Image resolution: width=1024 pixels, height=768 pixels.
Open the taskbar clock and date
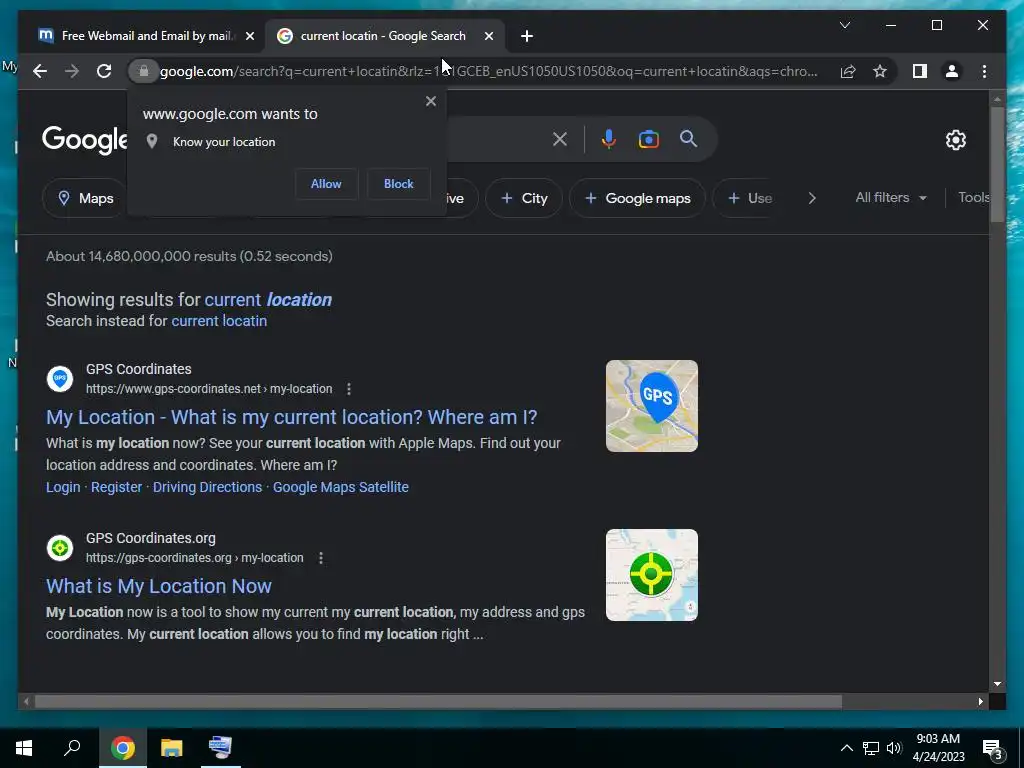click(938, 748)
